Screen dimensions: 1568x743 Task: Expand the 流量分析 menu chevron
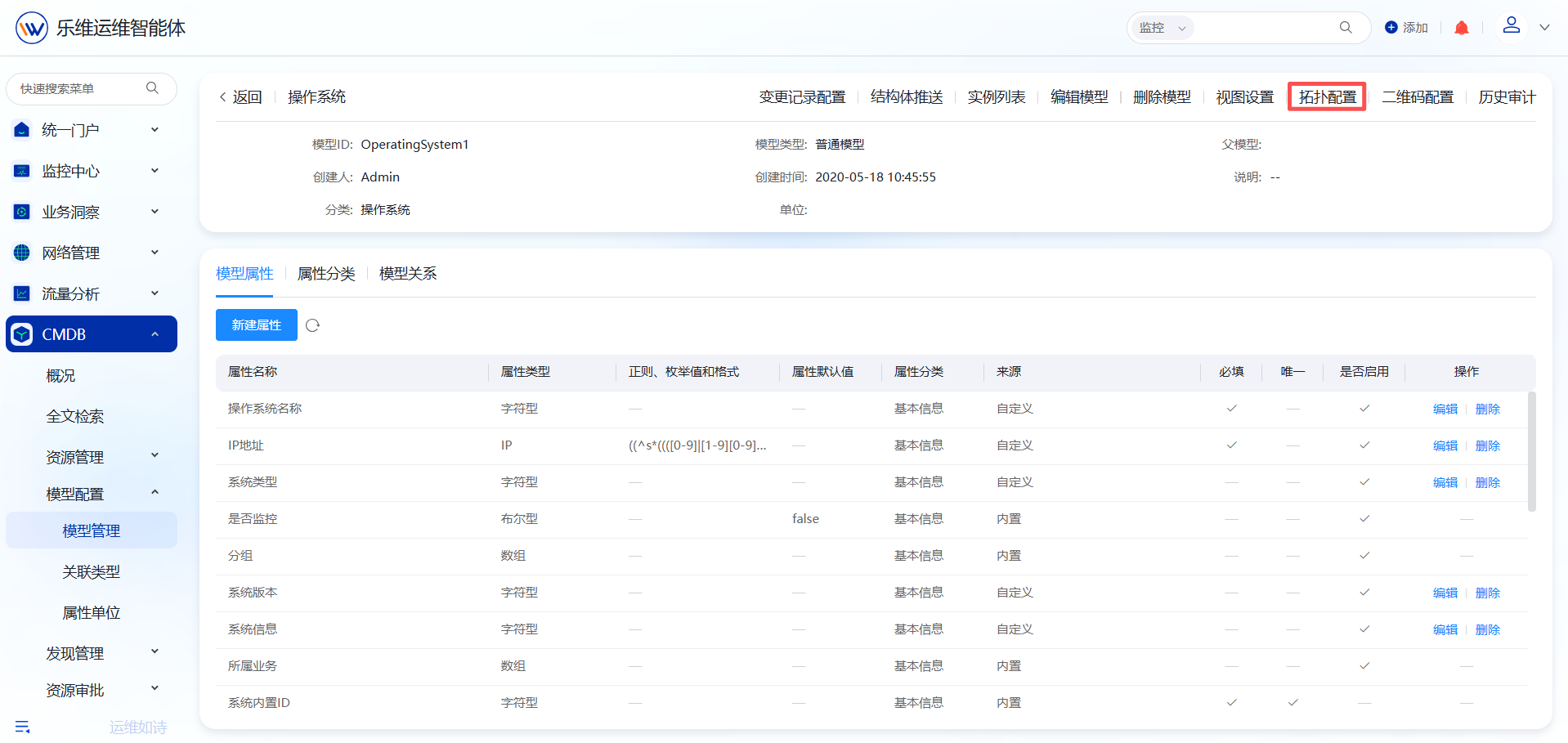point(155,293)
